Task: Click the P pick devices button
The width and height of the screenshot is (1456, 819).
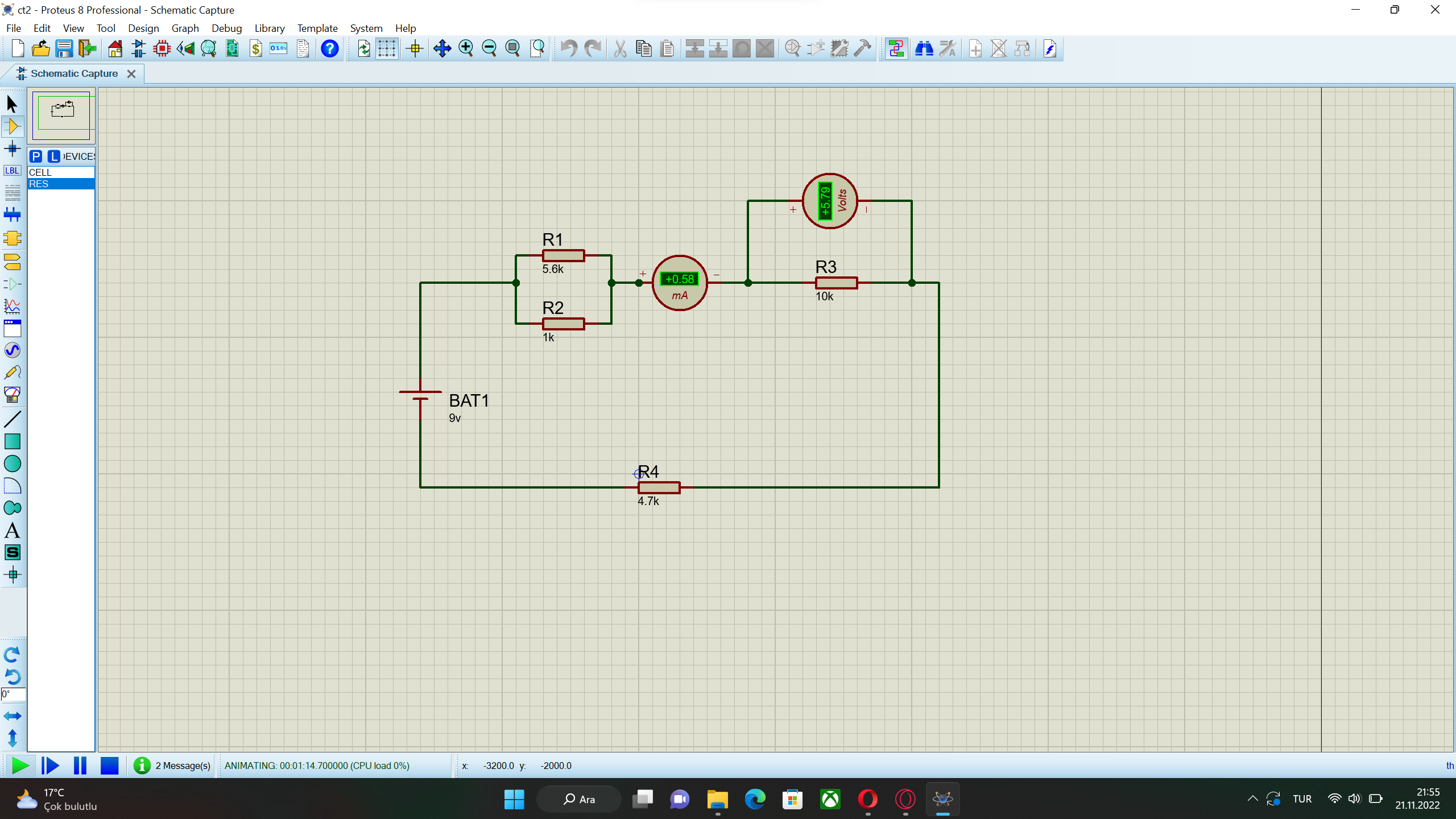Action: coord(36,156)
